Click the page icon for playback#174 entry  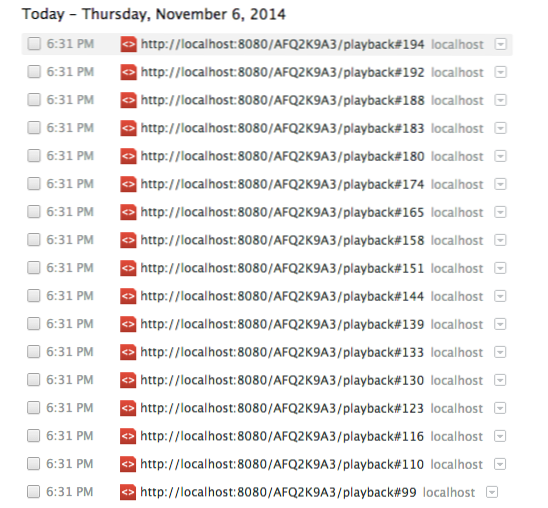click(x=128, y=184)
